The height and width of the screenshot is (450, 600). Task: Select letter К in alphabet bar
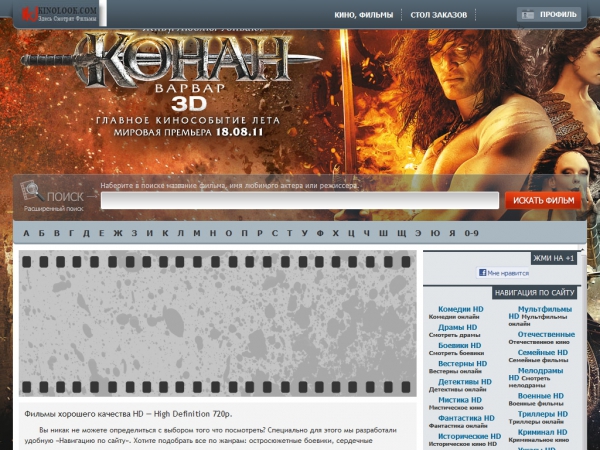(x=165, y=233)
